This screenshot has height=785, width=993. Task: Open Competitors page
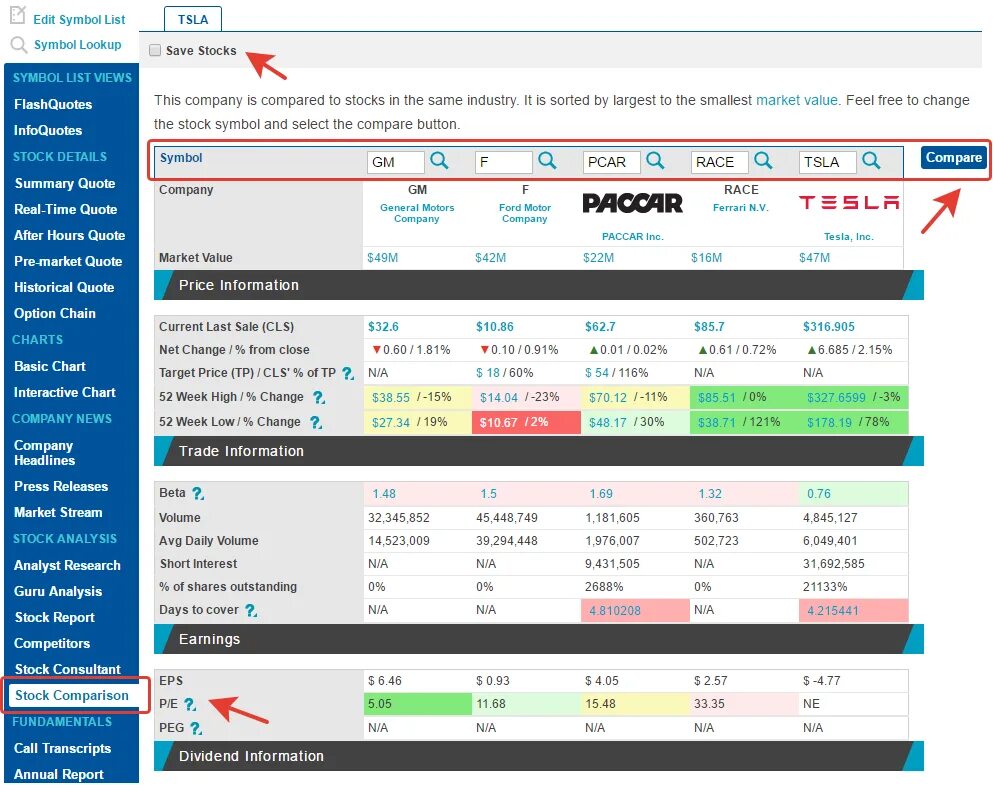(x=52, y=644)
